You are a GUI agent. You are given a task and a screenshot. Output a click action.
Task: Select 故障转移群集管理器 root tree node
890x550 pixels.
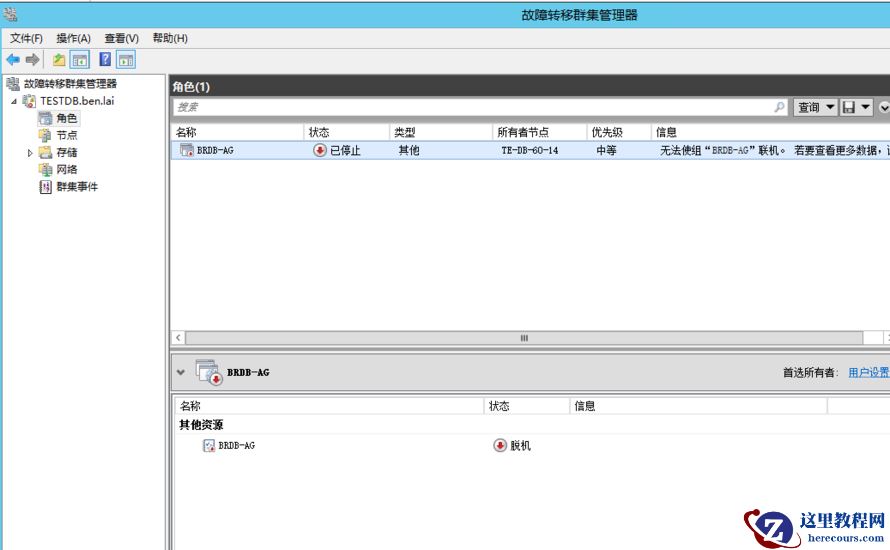tap(70, 84)
